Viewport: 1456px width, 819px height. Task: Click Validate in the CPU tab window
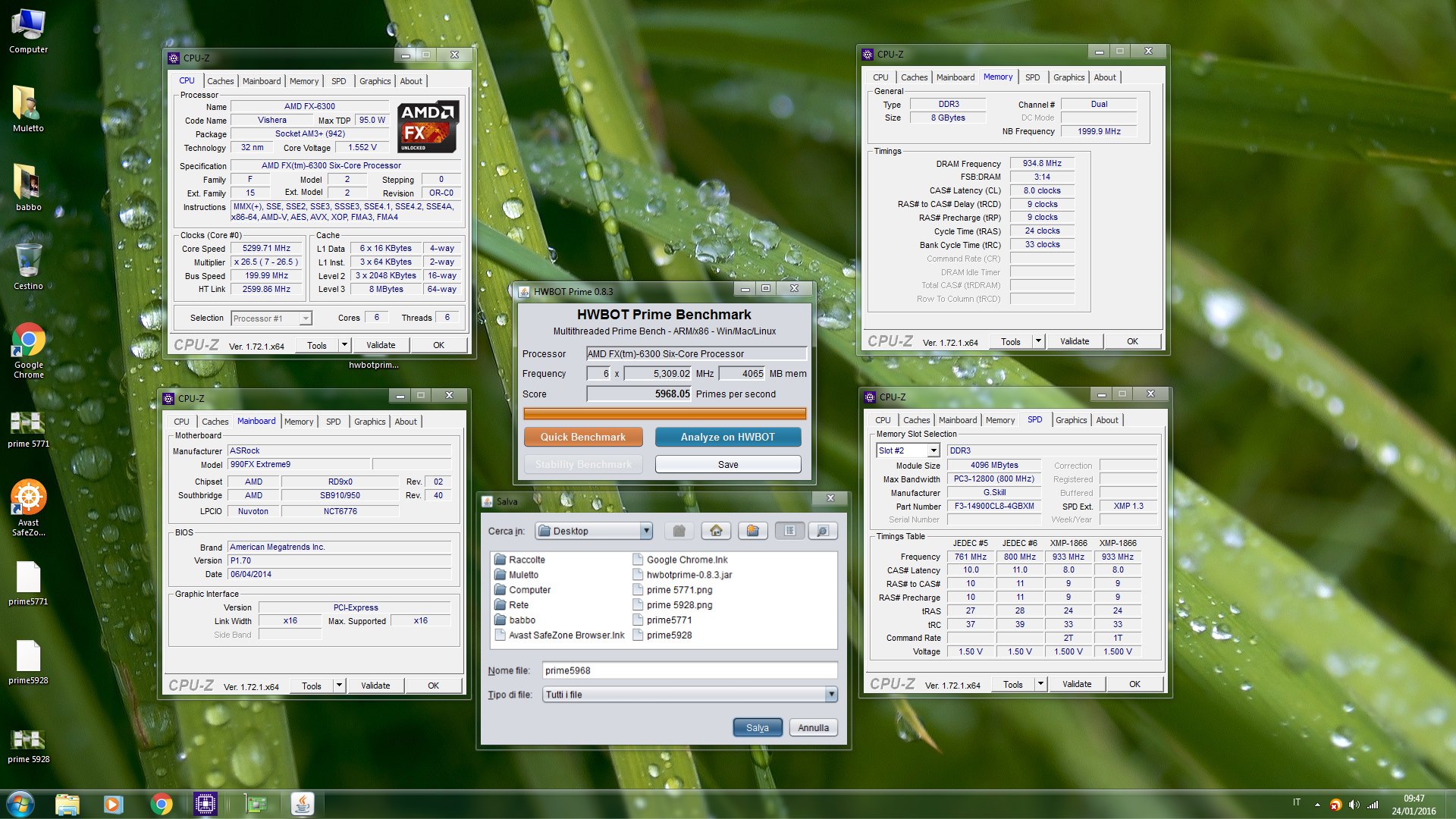(381, 345)
